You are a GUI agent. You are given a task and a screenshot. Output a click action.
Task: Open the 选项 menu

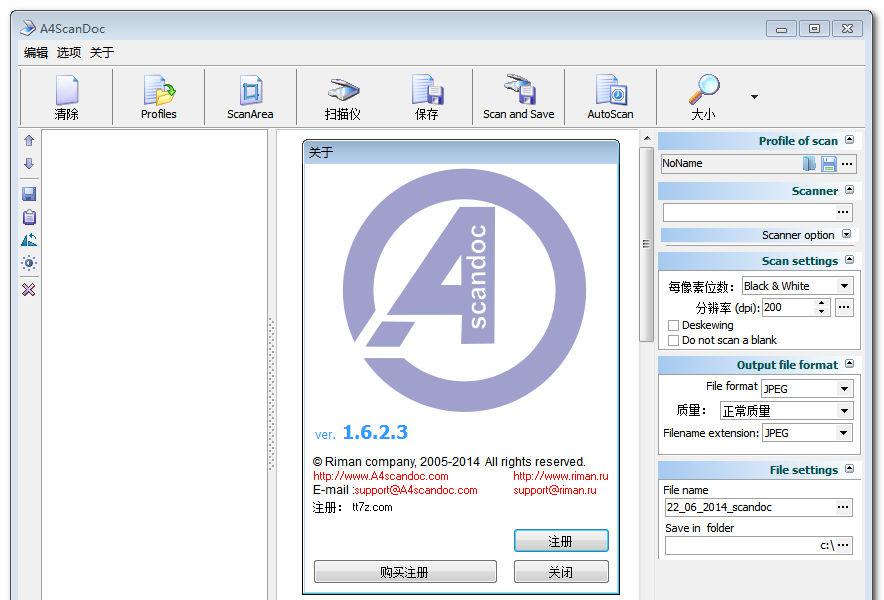coord(69,53)
